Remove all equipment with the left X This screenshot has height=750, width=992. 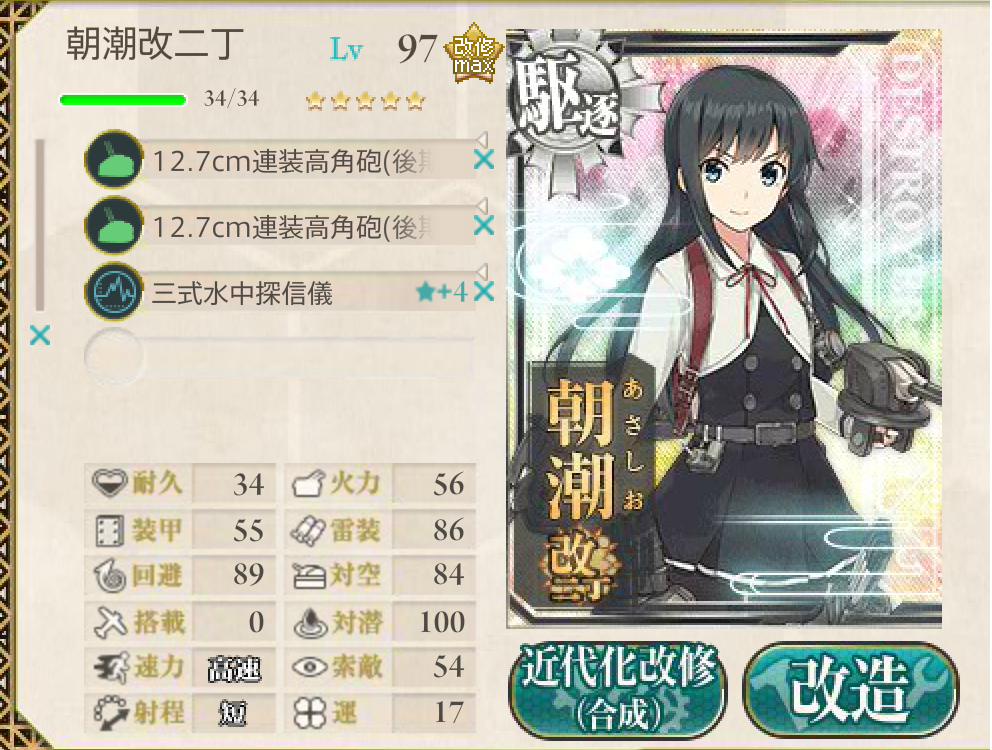(40, 335)
